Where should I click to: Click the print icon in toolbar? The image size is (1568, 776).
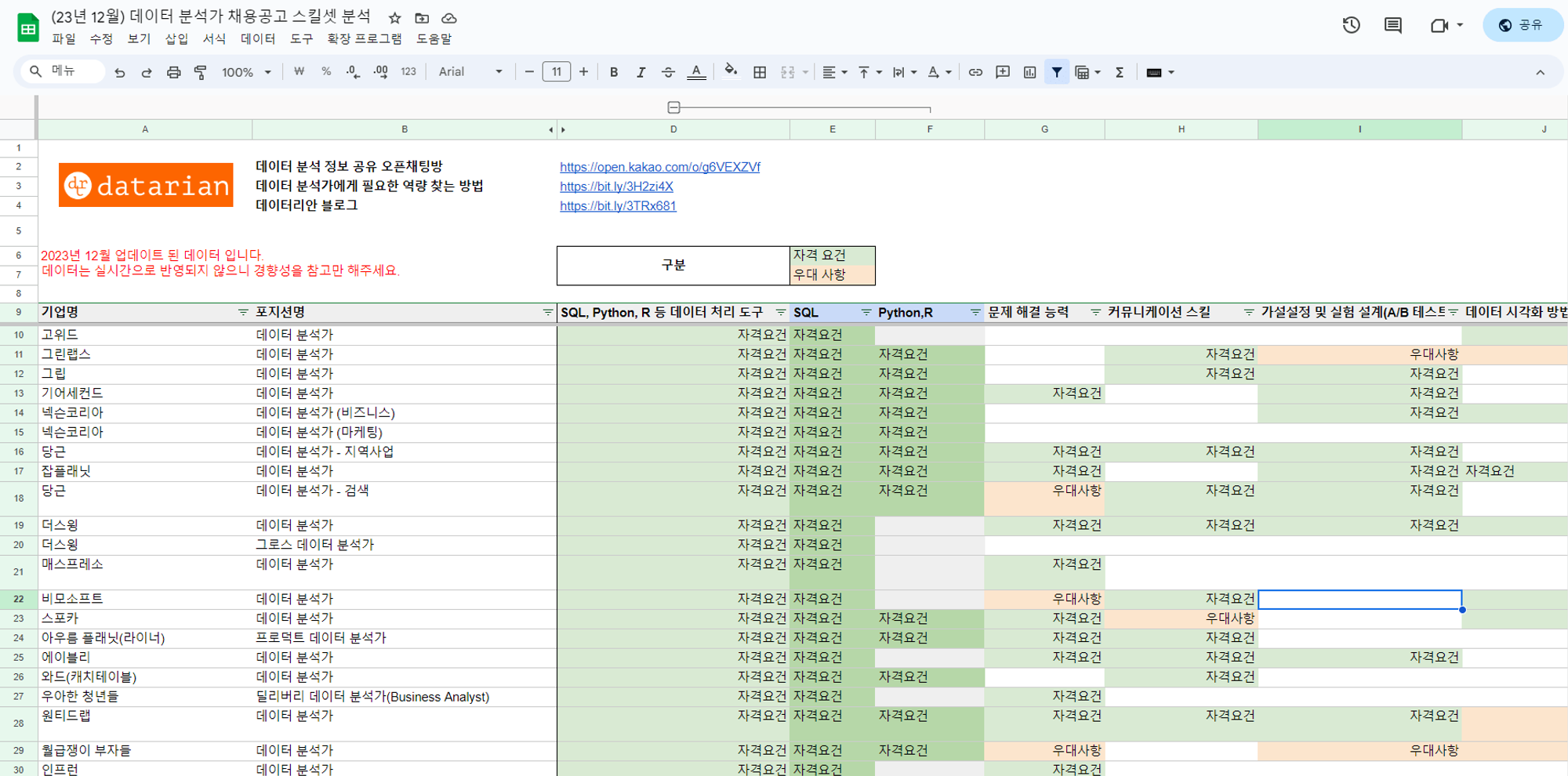[173, 72]
